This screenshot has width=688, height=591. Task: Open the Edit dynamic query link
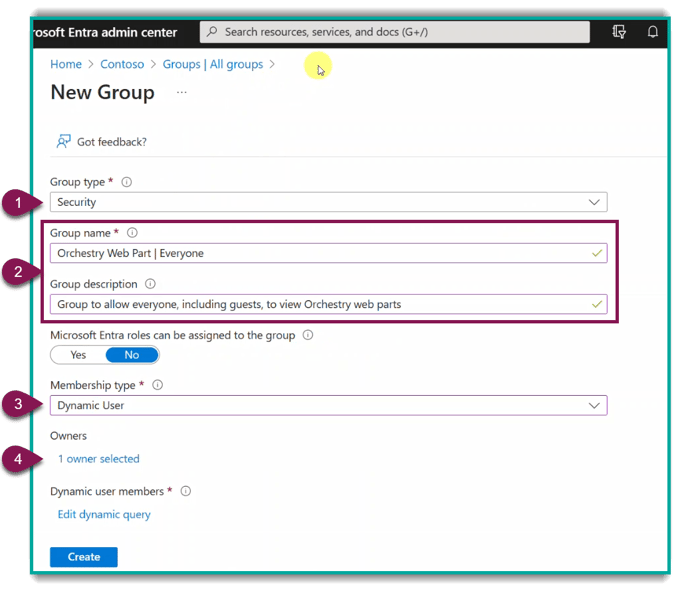(x=104, y=514)
